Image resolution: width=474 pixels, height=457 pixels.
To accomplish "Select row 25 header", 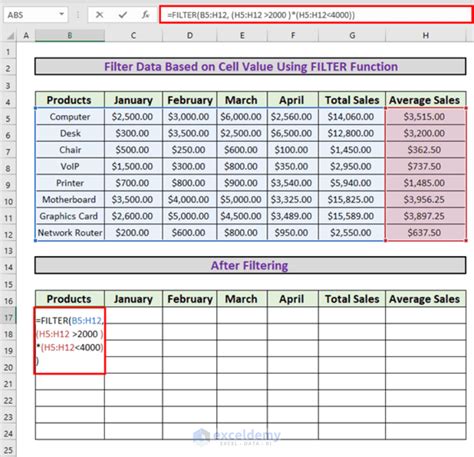I will pyautogui.click(x=8, y=450).
